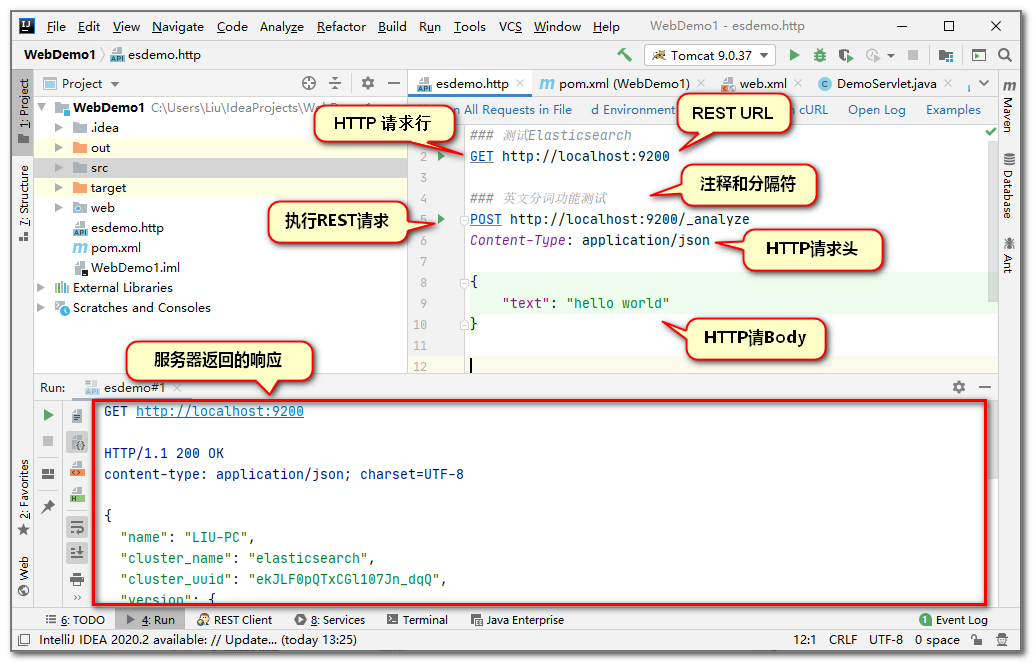Click the lock read-only icon in status bar
The width and height of the screenshot is (1033, 663).
pyautogui.click(x=977, y=639)
